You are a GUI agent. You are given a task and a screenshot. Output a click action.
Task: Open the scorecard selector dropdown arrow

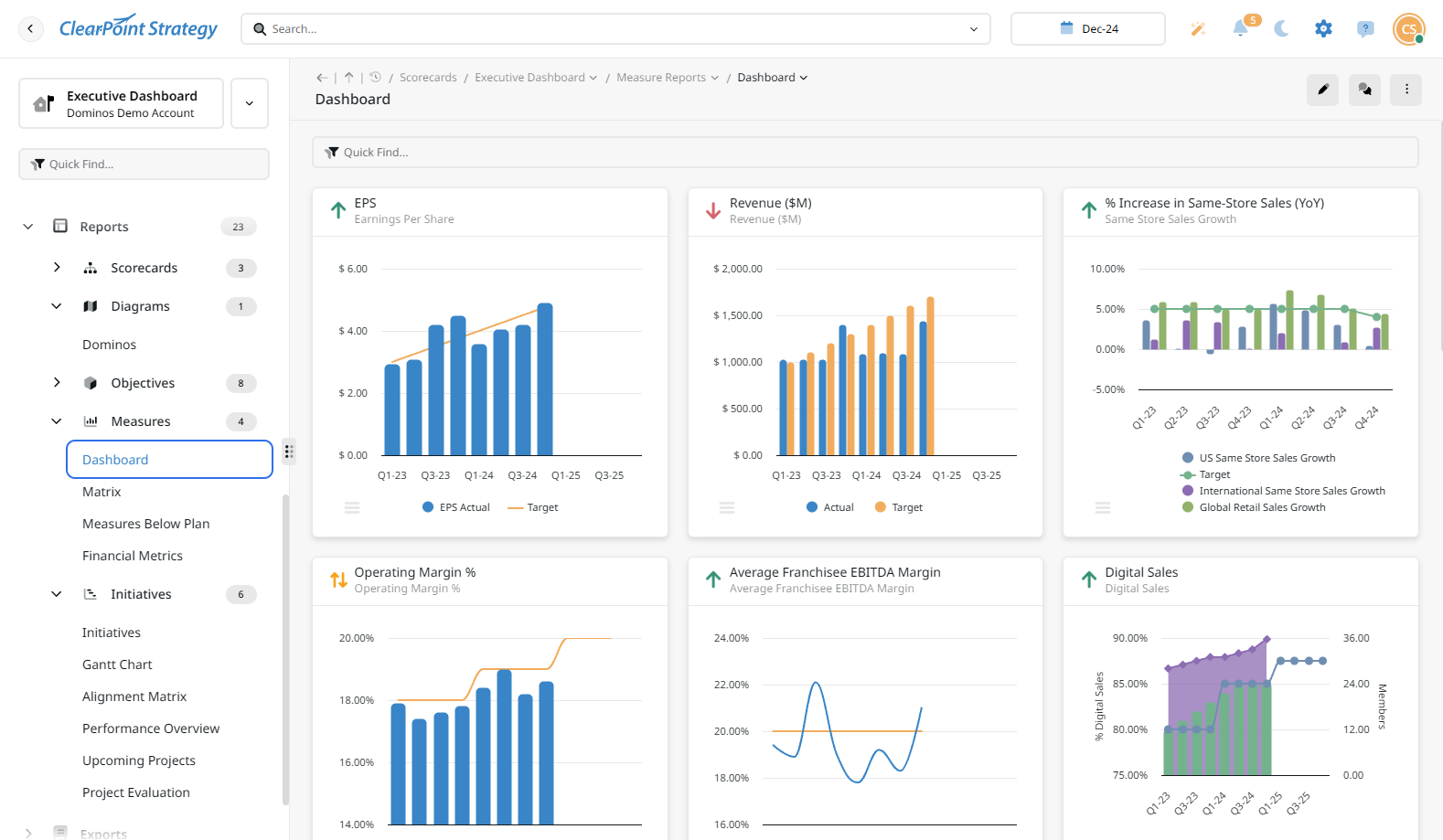(x=250, y=103)
